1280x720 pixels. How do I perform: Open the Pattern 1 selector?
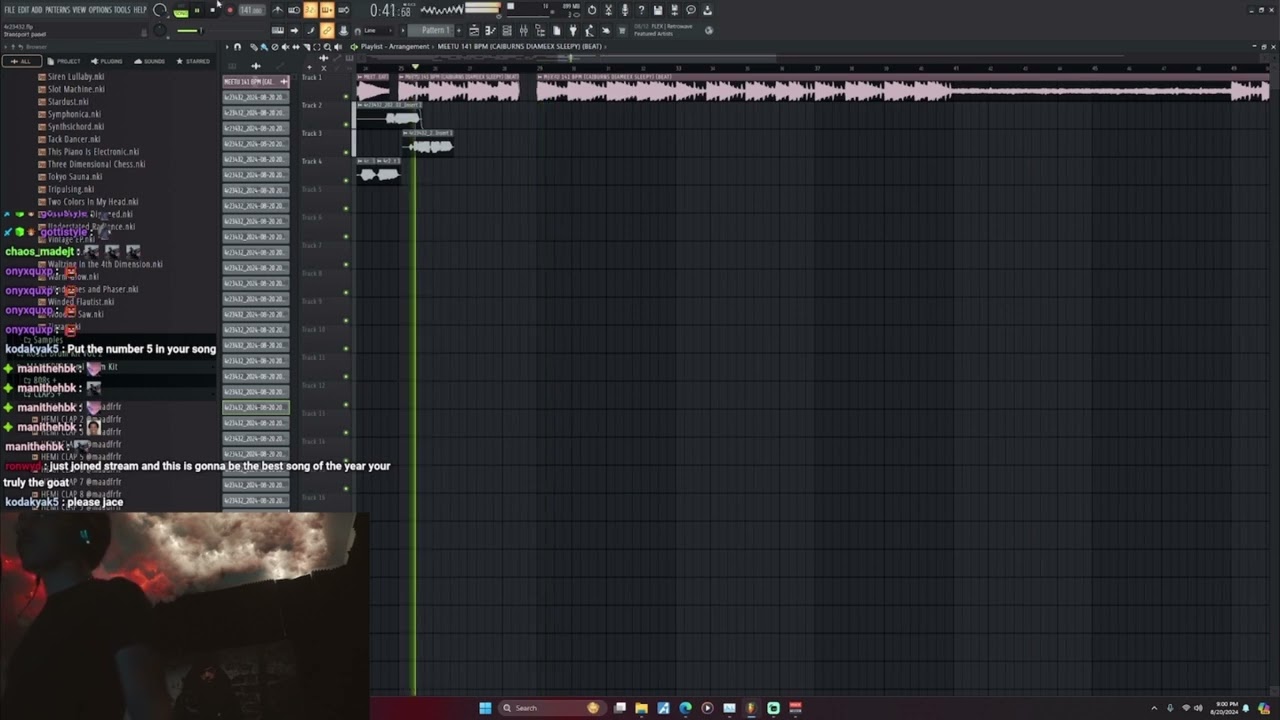[431, 30]
